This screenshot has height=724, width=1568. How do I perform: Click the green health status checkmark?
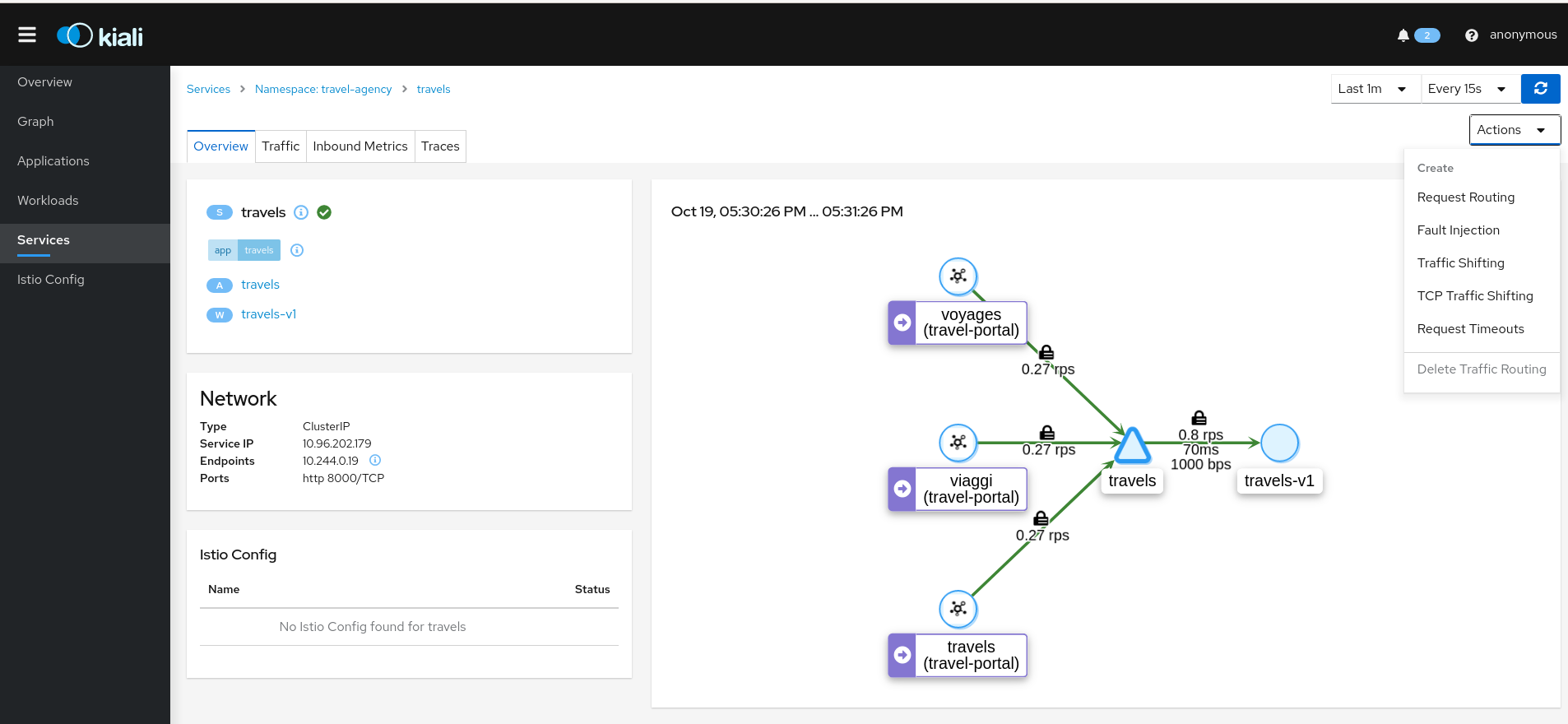[x=324, y=212]
